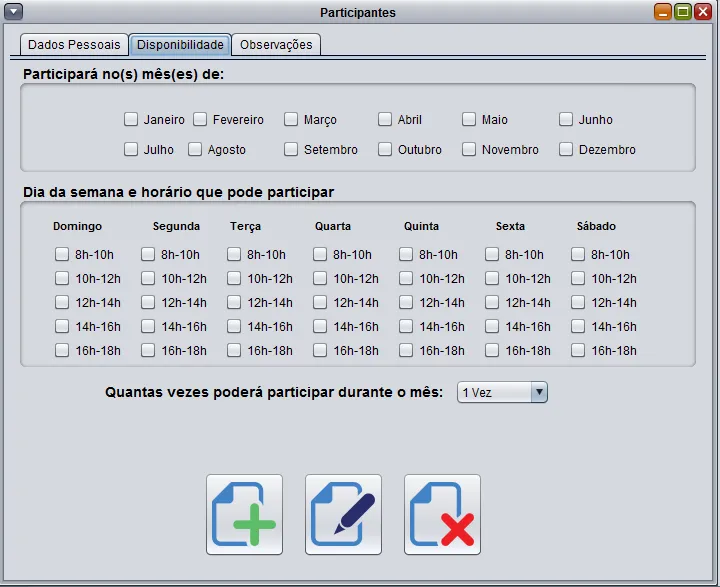Enable Sábado 10h-12h time slot

click(x=578, y=278)
